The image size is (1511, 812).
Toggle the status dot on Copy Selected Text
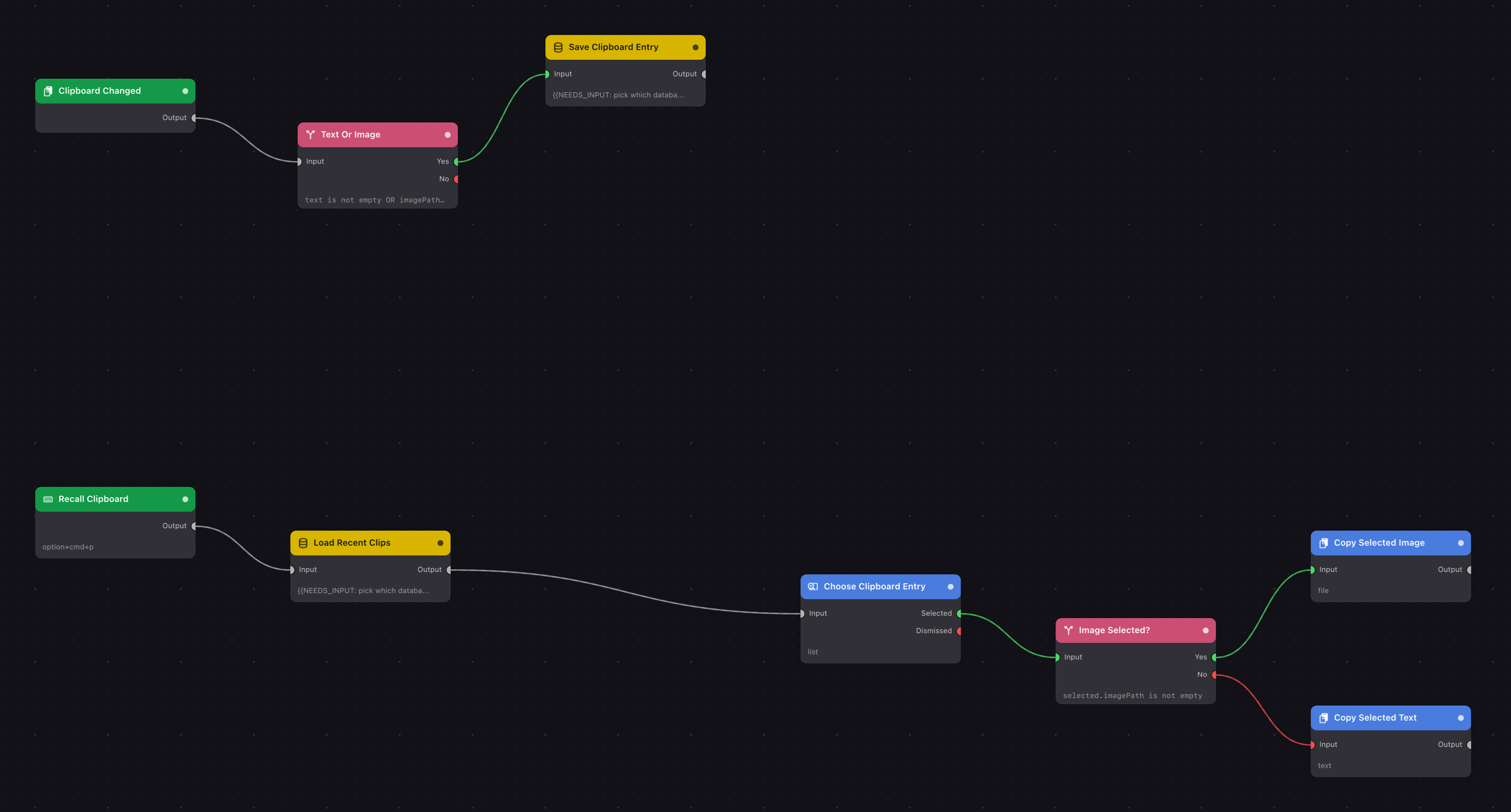click(1461, 718)
